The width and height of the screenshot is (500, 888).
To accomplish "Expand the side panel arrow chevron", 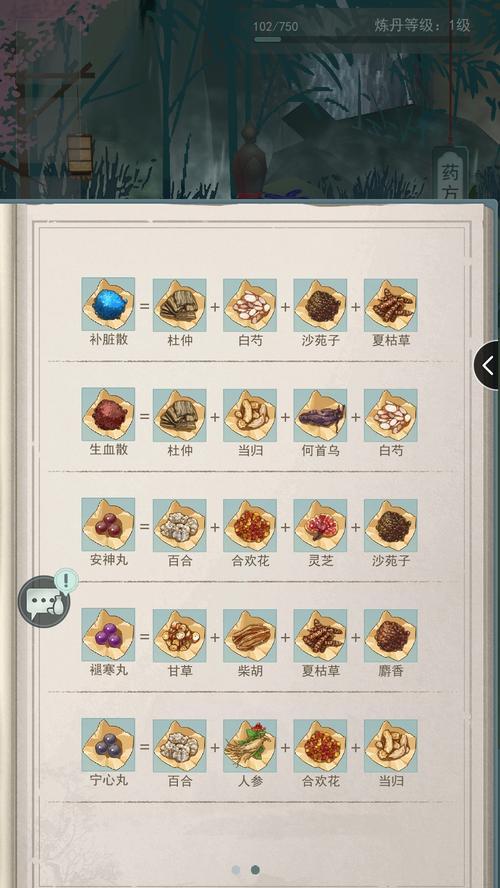I will [x=487, y=365].
